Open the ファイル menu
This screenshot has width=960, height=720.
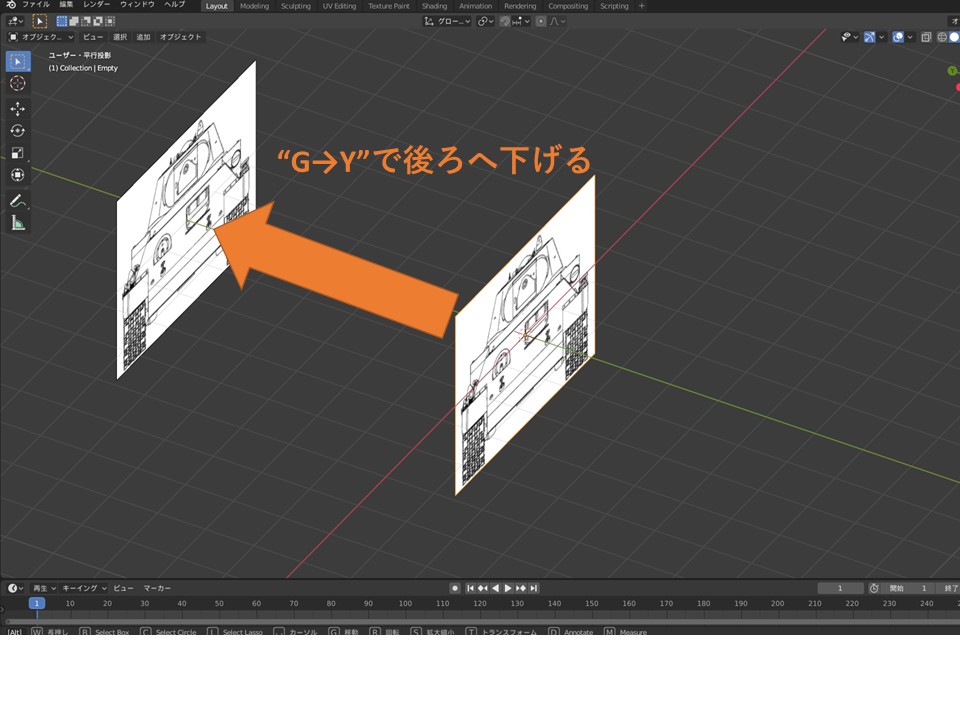(36, 5)
